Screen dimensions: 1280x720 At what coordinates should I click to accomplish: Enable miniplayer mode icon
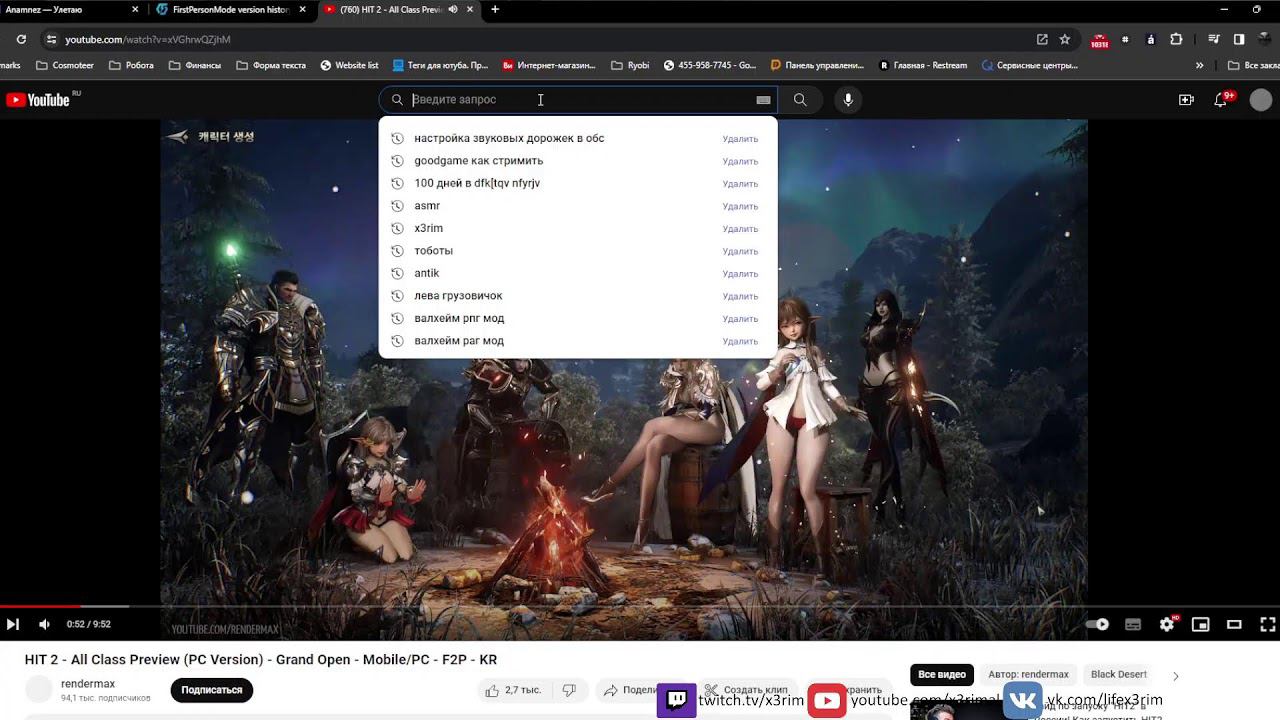(1201, 624)
